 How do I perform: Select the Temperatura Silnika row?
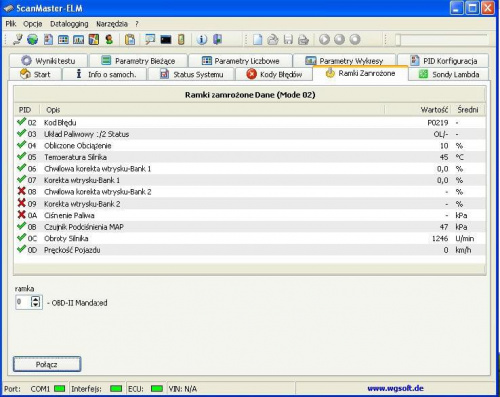point(250,157)
